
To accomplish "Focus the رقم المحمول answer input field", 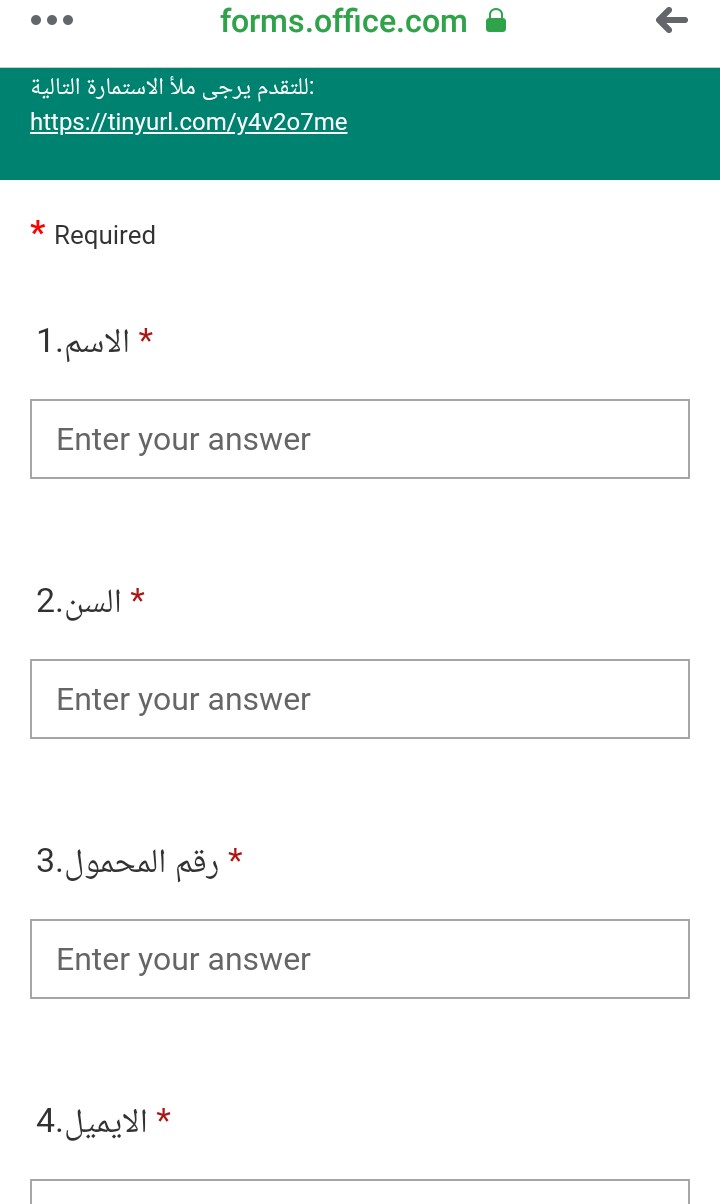I will (360, 959).
